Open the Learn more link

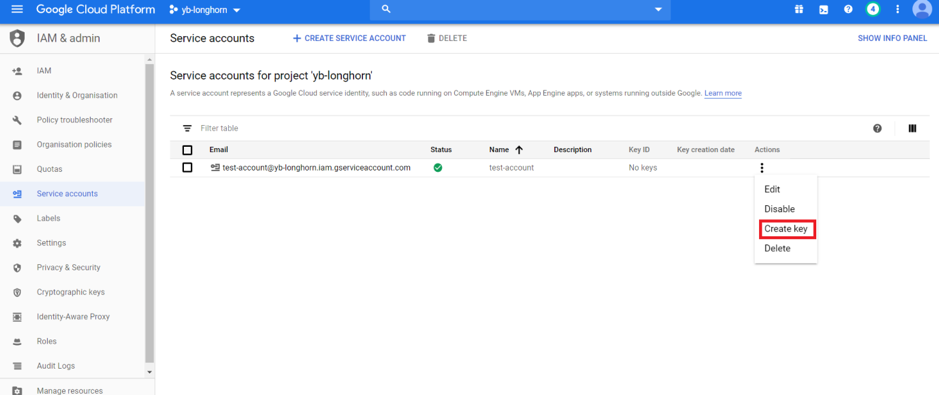[723, 93]
